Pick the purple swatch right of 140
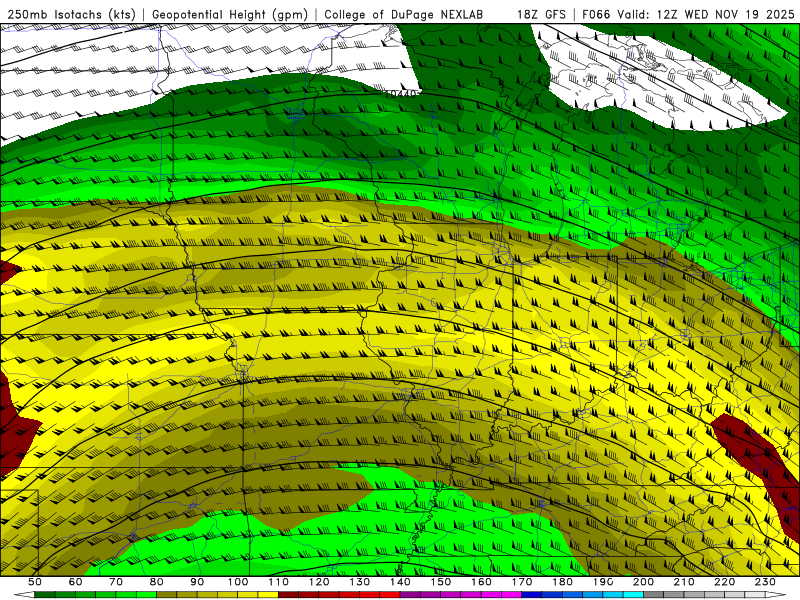 tap(410, 595)
